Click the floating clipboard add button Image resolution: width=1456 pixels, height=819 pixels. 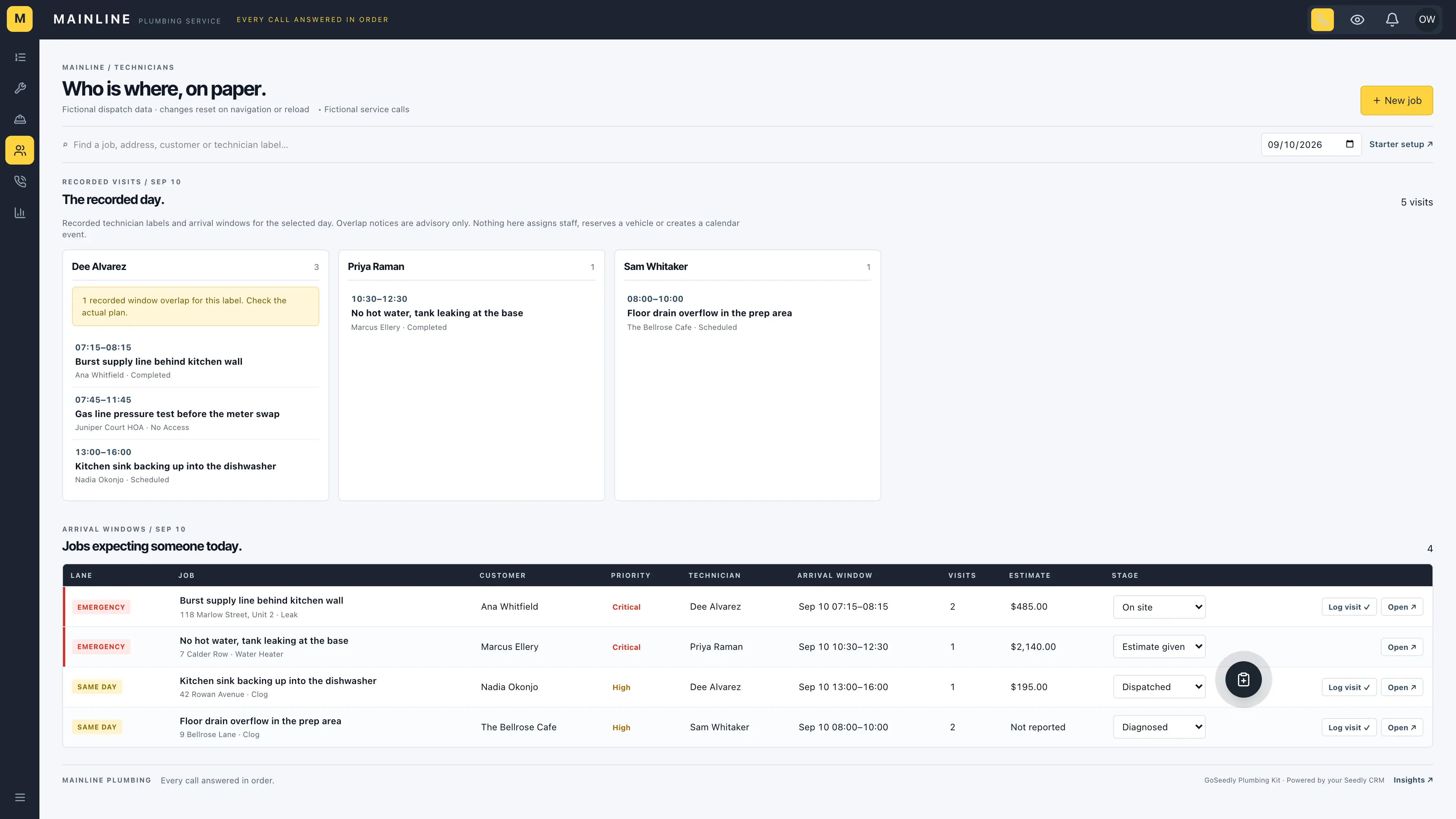click(x=1244, y=679)
